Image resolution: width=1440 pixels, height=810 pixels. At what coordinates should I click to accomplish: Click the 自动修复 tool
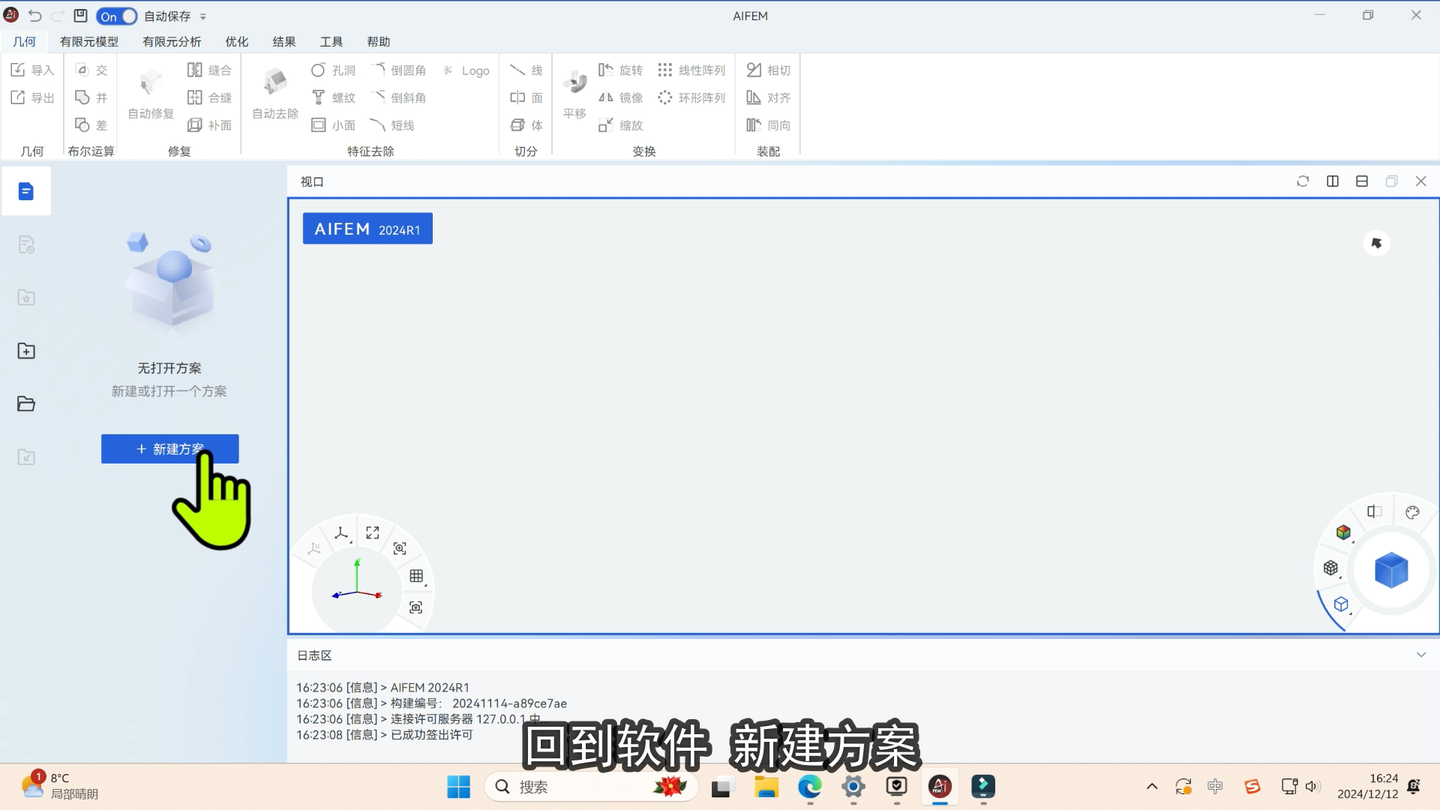pos(151,94)
